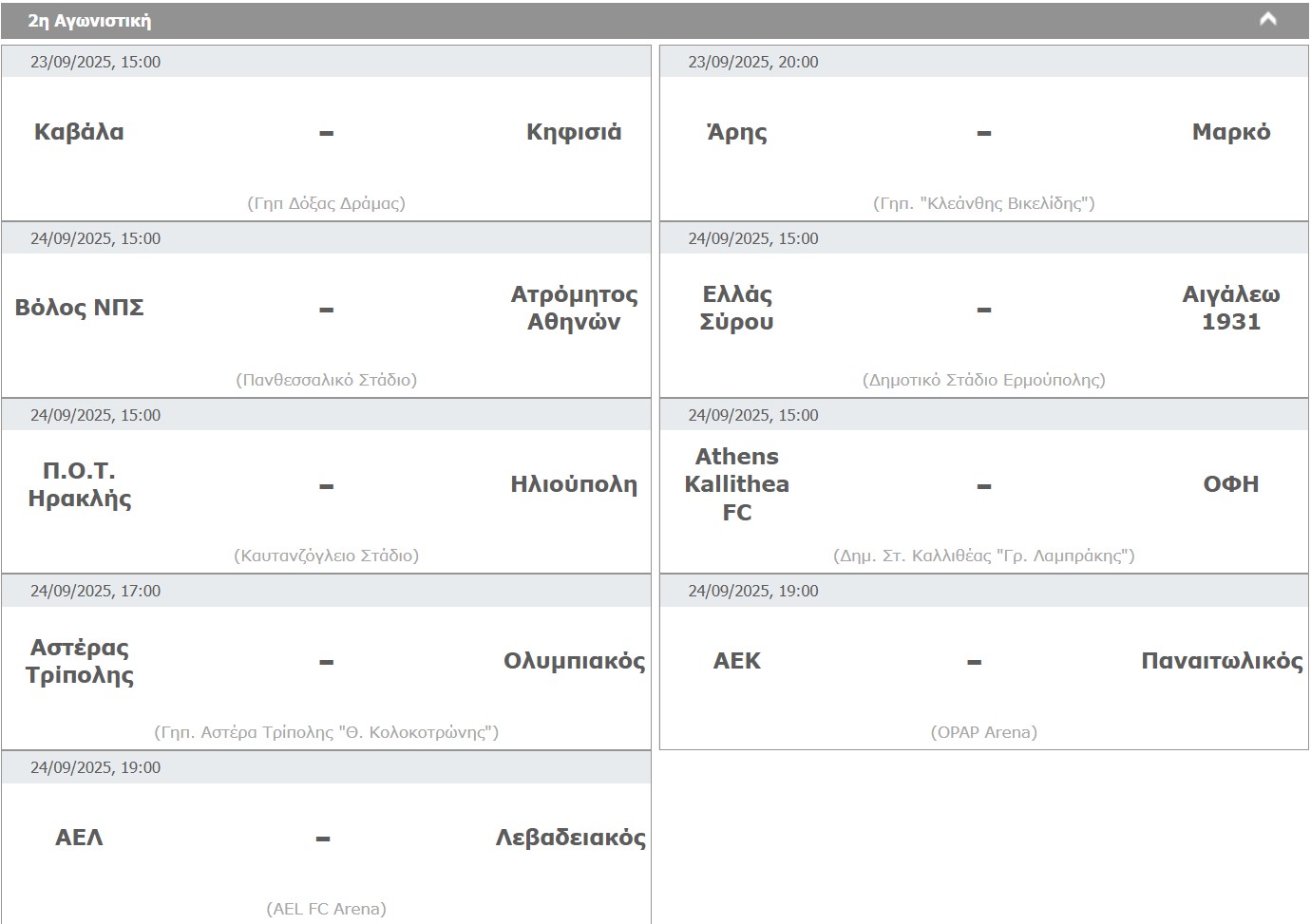The height and width of the screenshot is (924, 1311).
Task: Click on Ατρόμητος Αθηνών team name
Action: (x=574, y=308)
